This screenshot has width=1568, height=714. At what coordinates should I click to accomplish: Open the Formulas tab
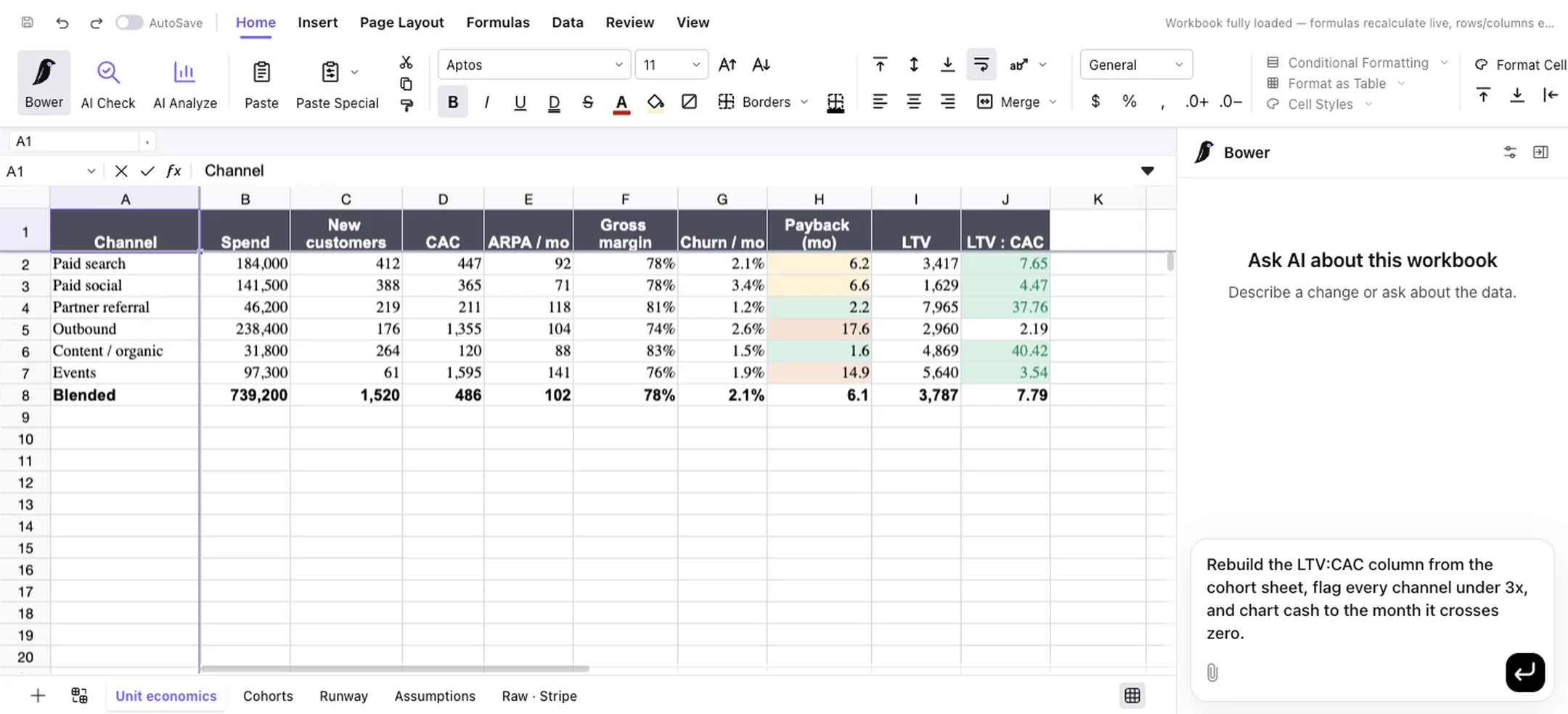[x=498, y=23]
